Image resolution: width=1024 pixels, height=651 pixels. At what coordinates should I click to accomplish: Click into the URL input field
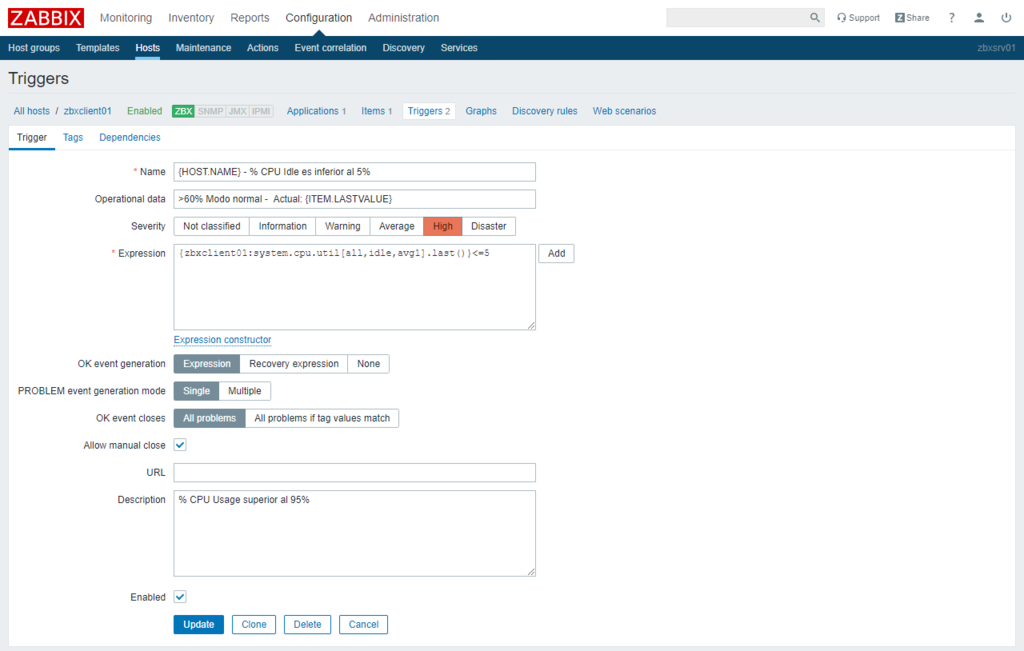click(x=354, y=472)
